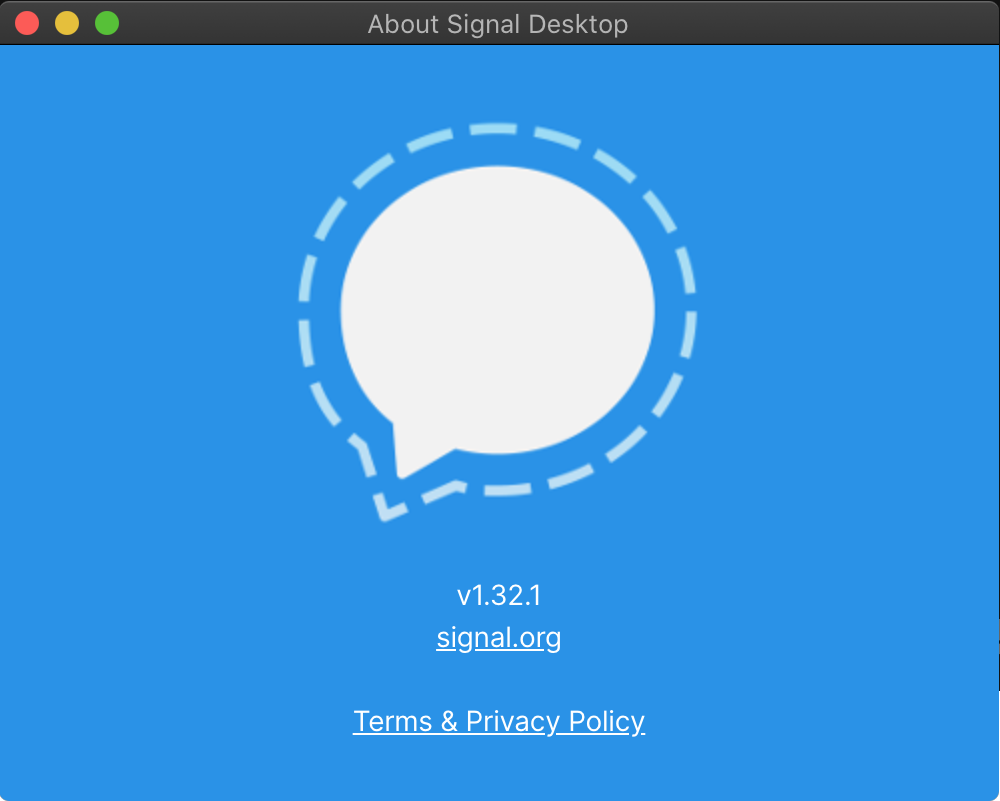Viewport: 1000px width, 801px height.
Task: Click the v1.32.1 version number text
Action: [x=499, y=596]
